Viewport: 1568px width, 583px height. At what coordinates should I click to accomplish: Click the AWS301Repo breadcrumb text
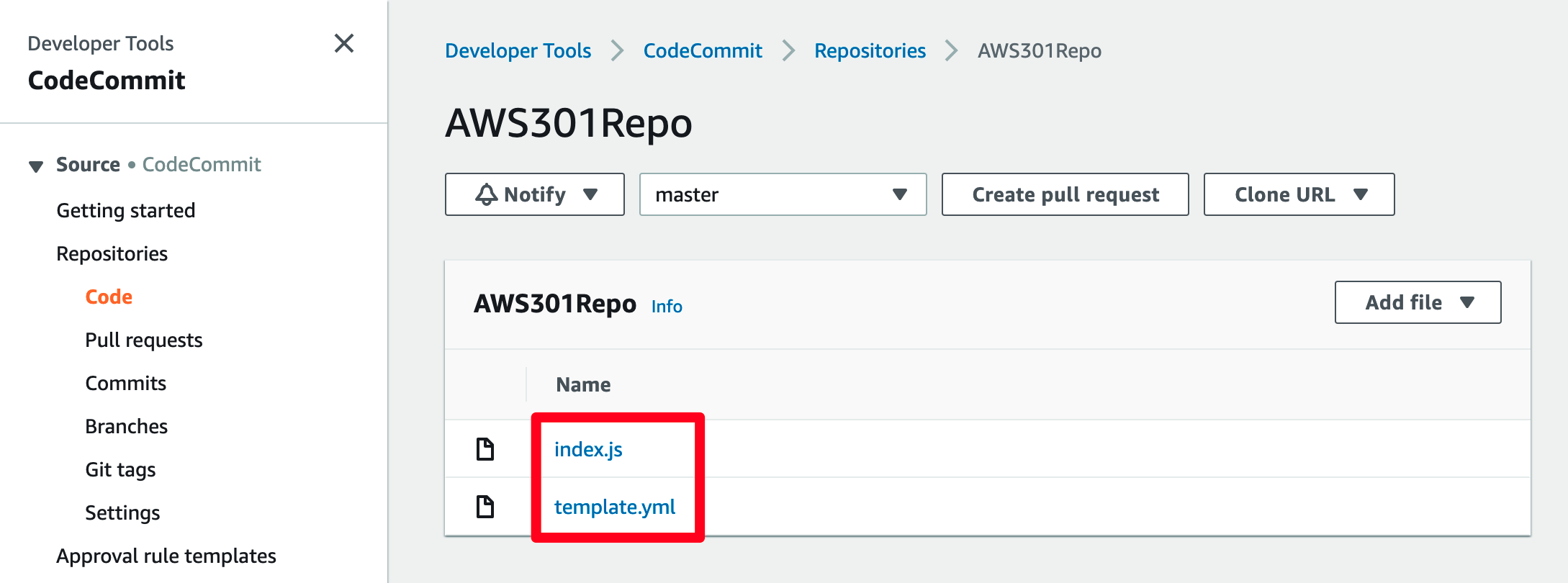tap(1040, 50)
